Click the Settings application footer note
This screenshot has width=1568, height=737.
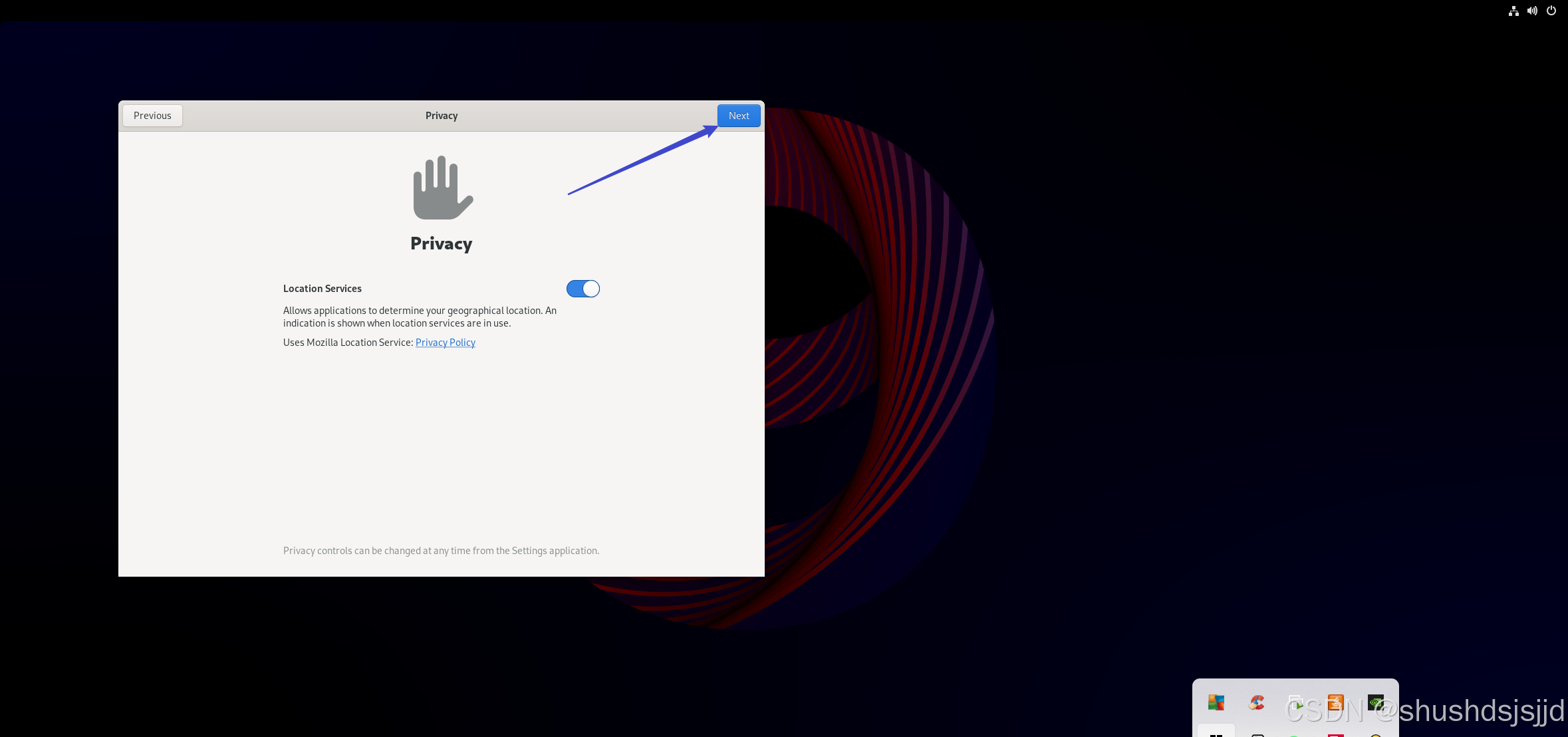441,551
